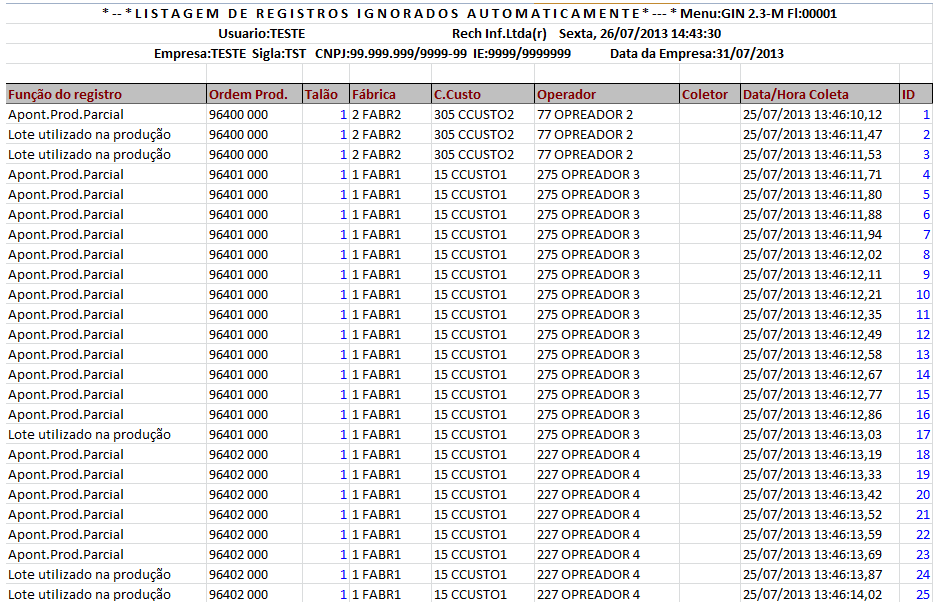Click timestamp '25/07/2013 13:46:11,47'
This screenshot has width=938, height=603.
(812, 135)
